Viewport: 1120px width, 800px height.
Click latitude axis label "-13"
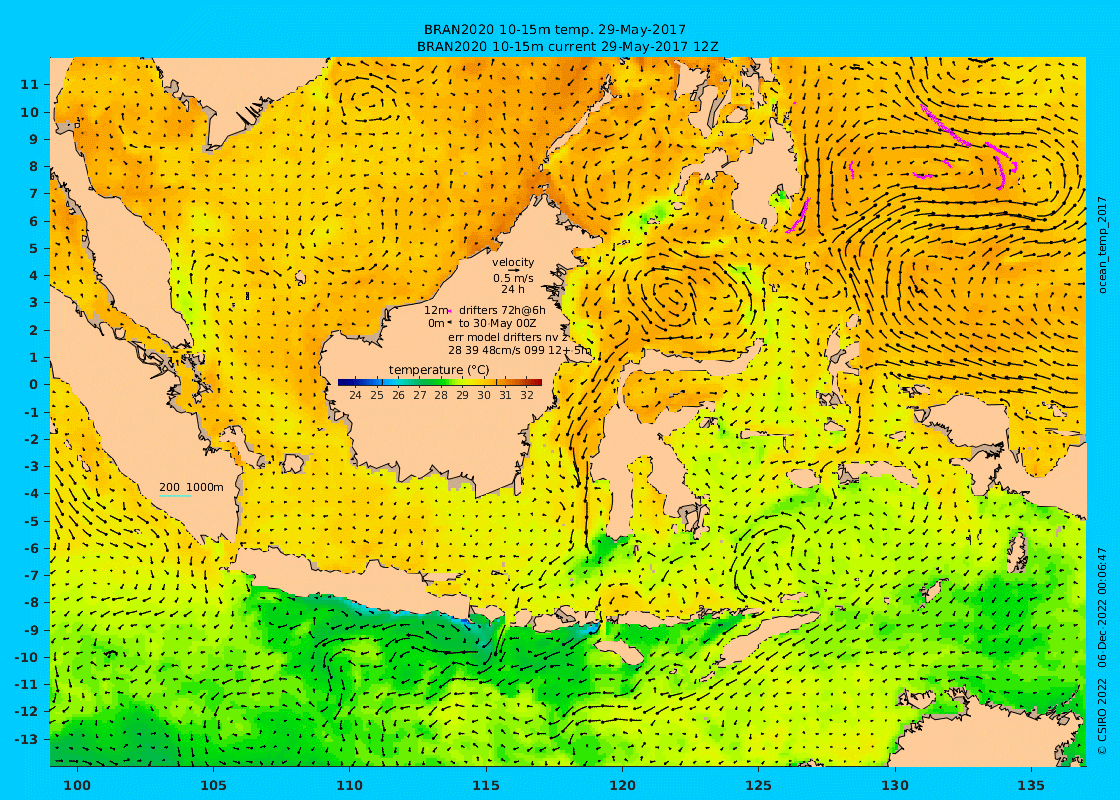[x=27, y=739]
